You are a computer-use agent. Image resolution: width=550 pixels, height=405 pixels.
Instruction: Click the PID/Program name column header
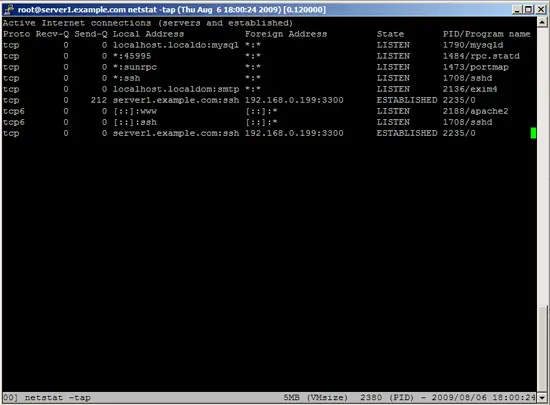[487, 34]
